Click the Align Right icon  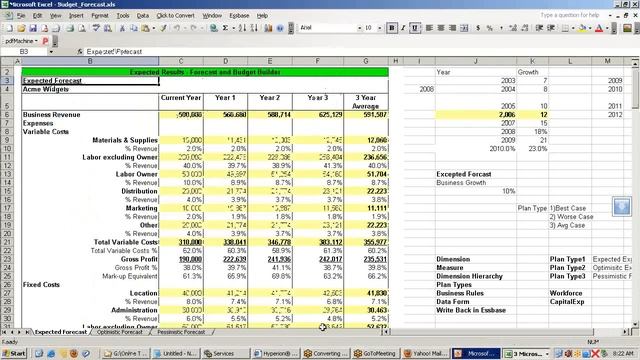click(x=452, y=28)
